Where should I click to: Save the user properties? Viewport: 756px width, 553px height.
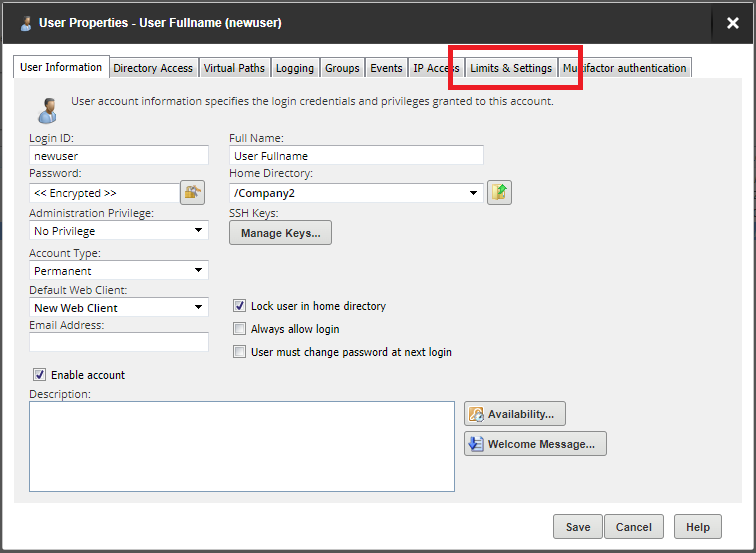577,527
